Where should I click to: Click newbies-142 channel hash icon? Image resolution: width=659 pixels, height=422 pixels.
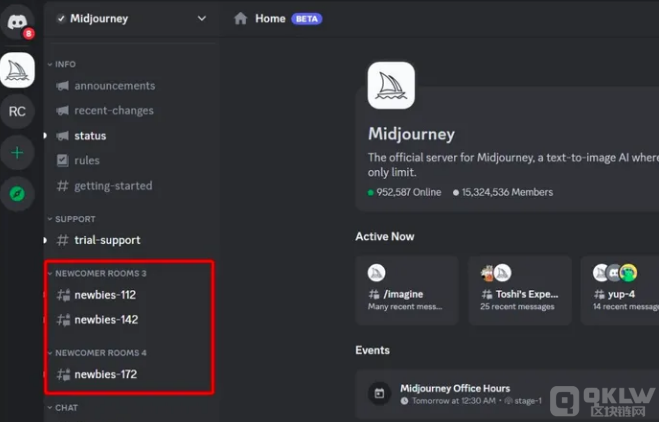coord(63,320)
